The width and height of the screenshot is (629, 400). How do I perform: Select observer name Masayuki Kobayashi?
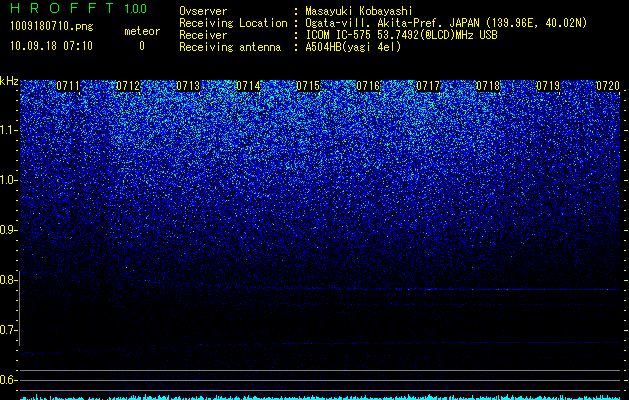[359, 11]
